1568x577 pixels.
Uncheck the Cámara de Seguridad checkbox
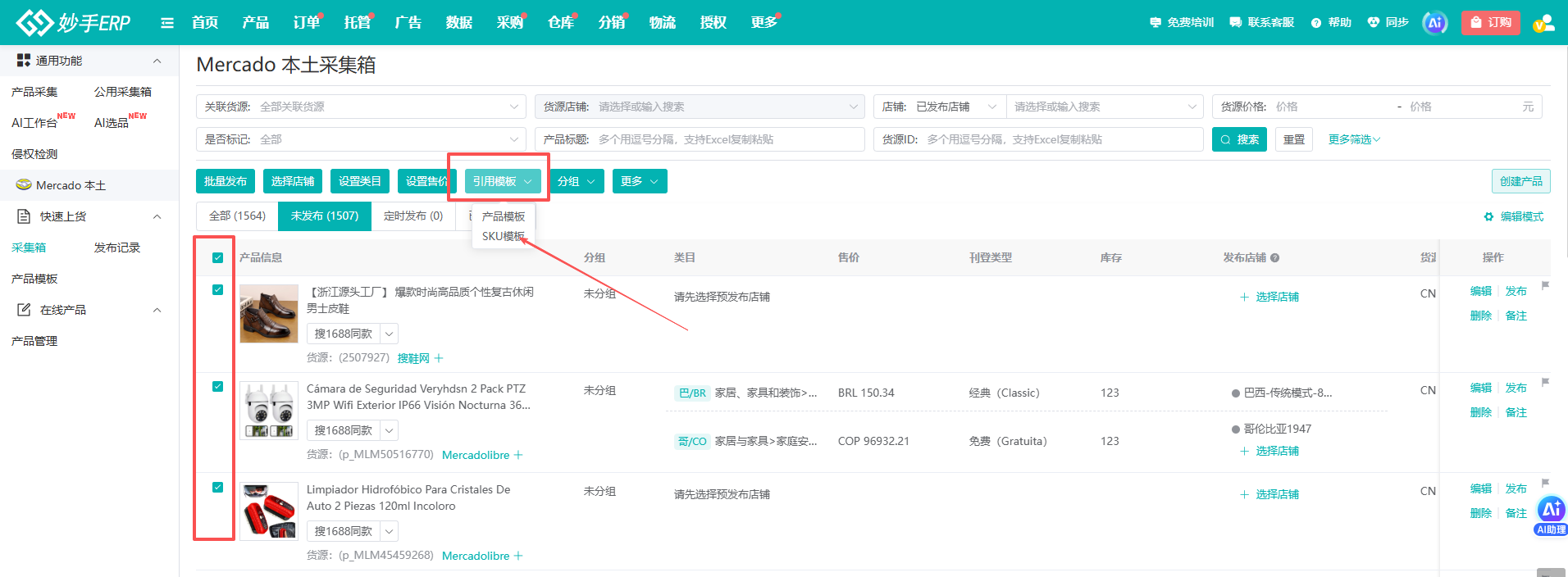(x=217, y=386)
